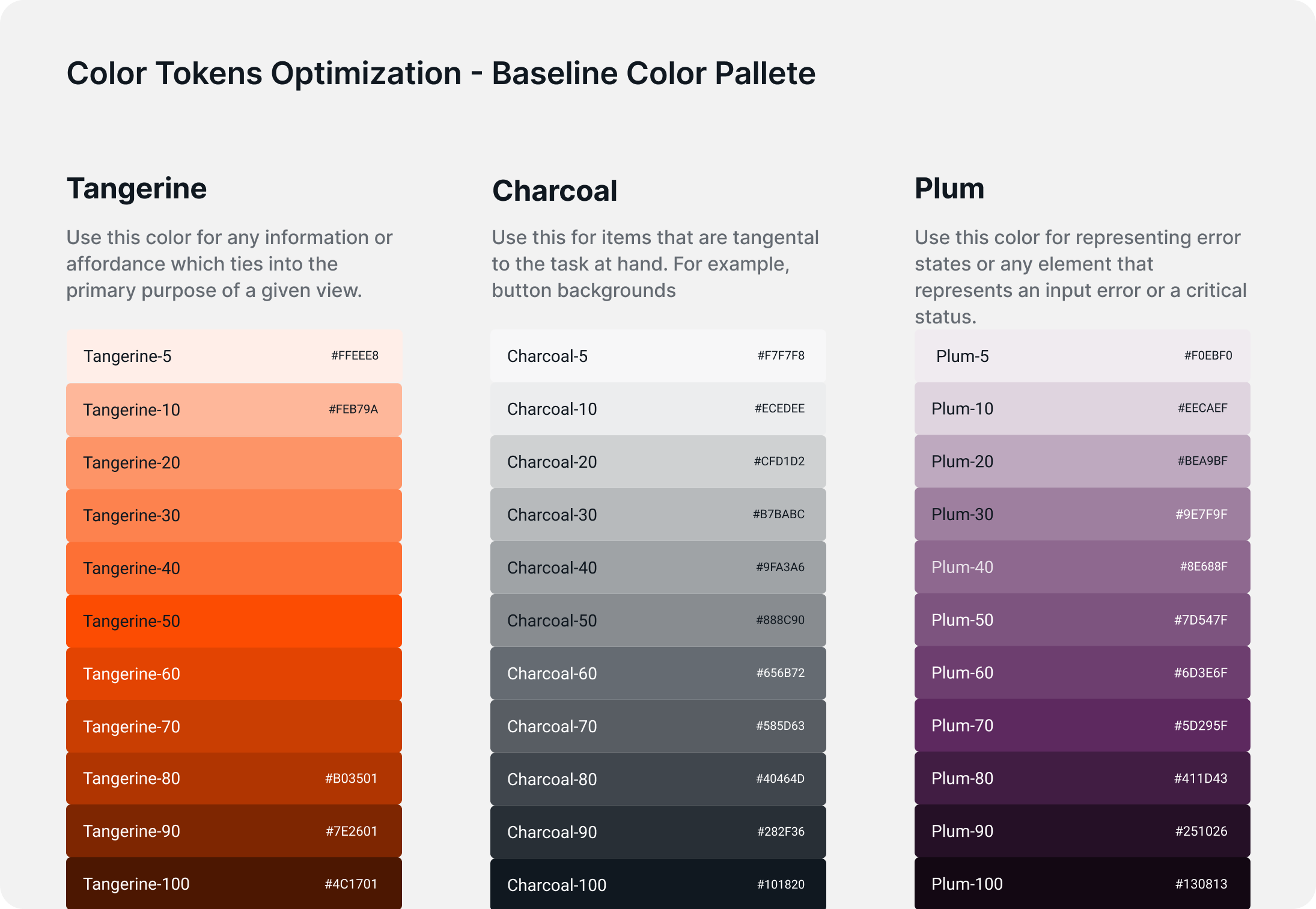The height and width of the screenshot is (909, 1316).
Task: Click the Plum error-states description text
Action: pyautogui.click(x=1080, y=277)
